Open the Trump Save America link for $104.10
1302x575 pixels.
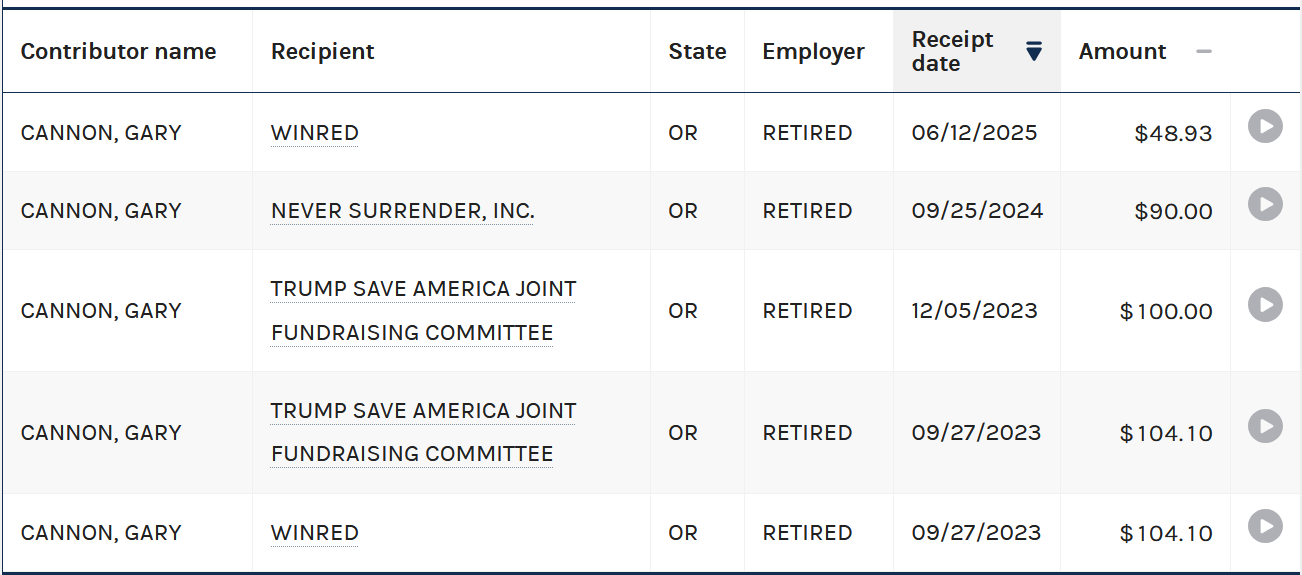pos(424,432)
